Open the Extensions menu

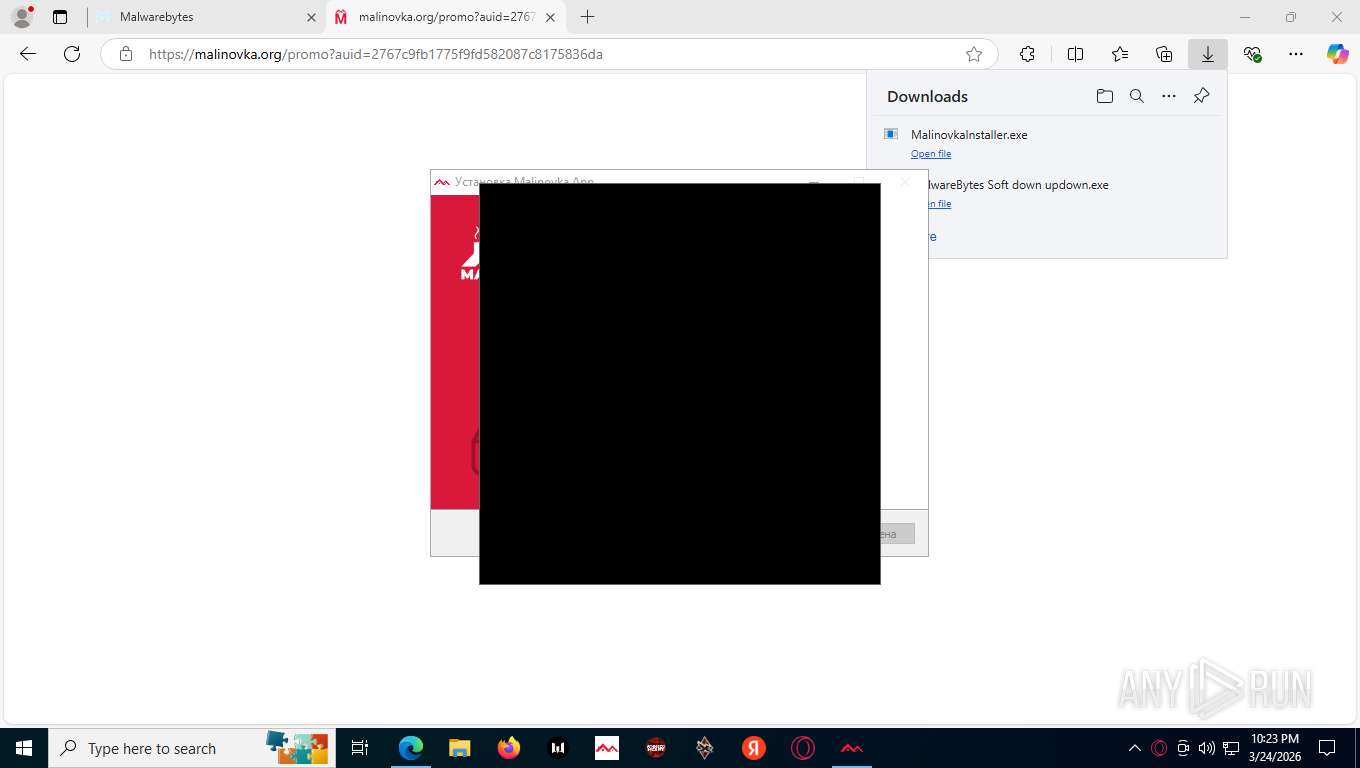tap(1027, 54)
